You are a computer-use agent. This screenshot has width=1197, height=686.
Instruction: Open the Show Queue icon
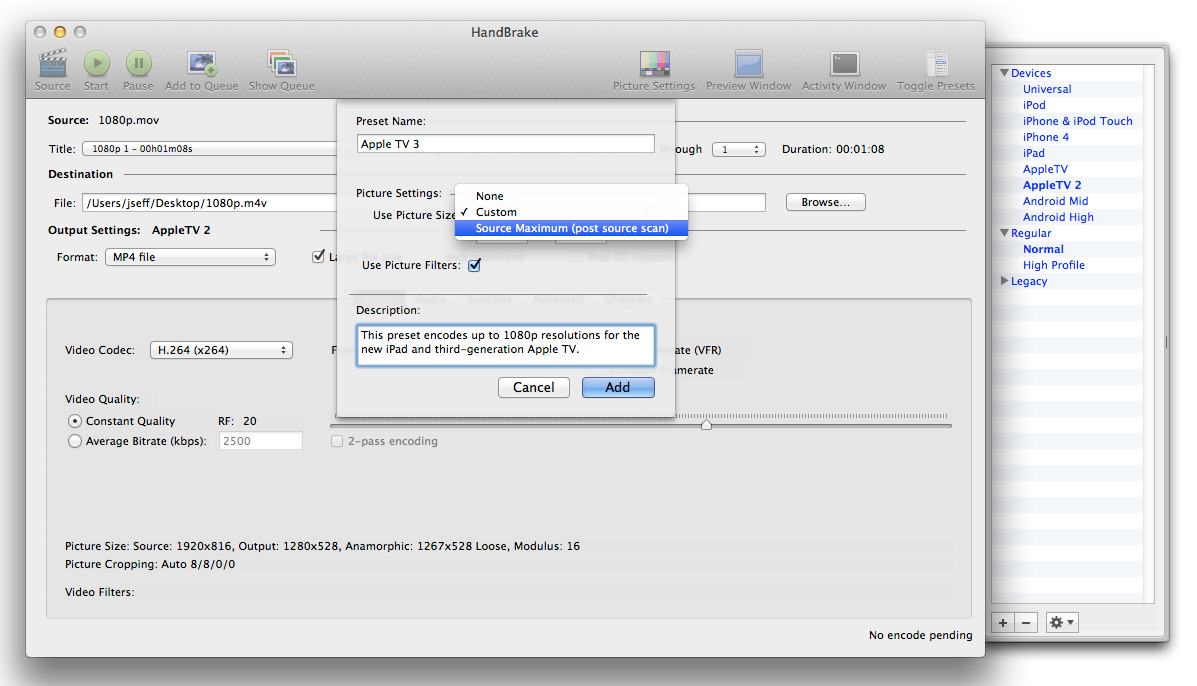coord(282,63)
